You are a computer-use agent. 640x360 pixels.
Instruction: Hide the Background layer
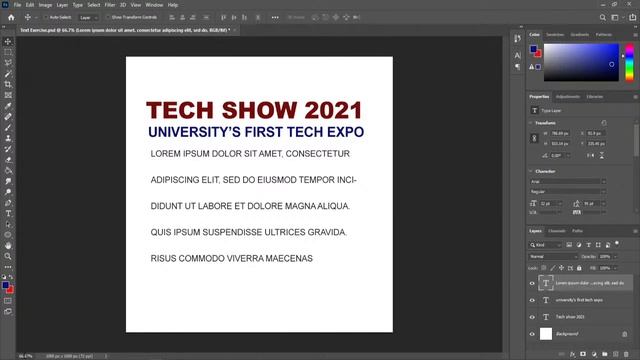[x=532, y=334]
